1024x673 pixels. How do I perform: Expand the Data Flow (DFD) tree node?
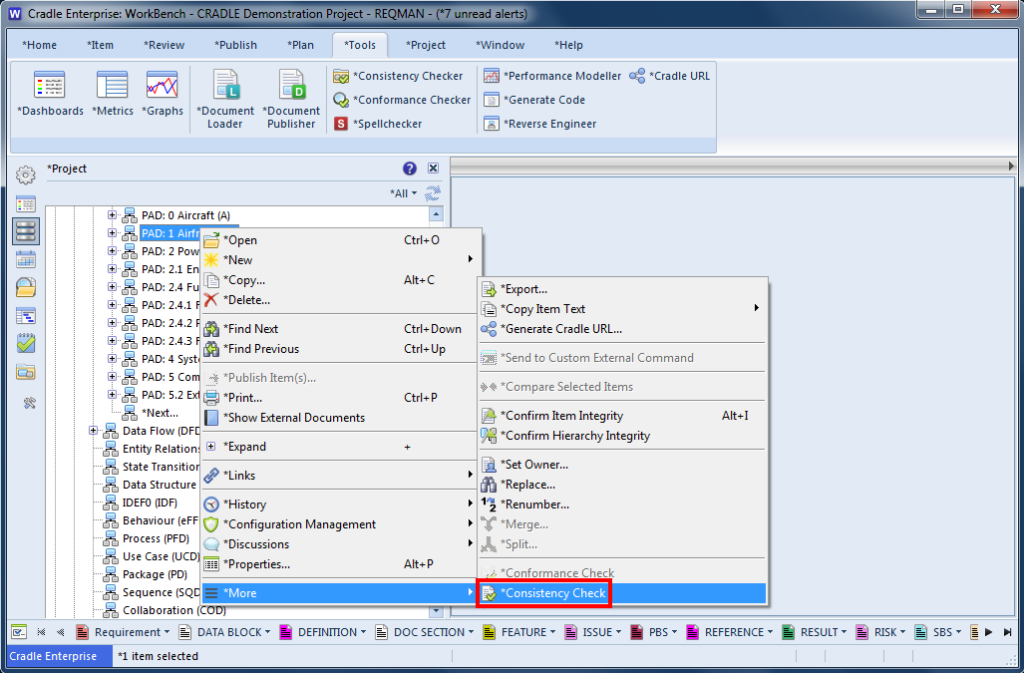click(x=94, y=431)
